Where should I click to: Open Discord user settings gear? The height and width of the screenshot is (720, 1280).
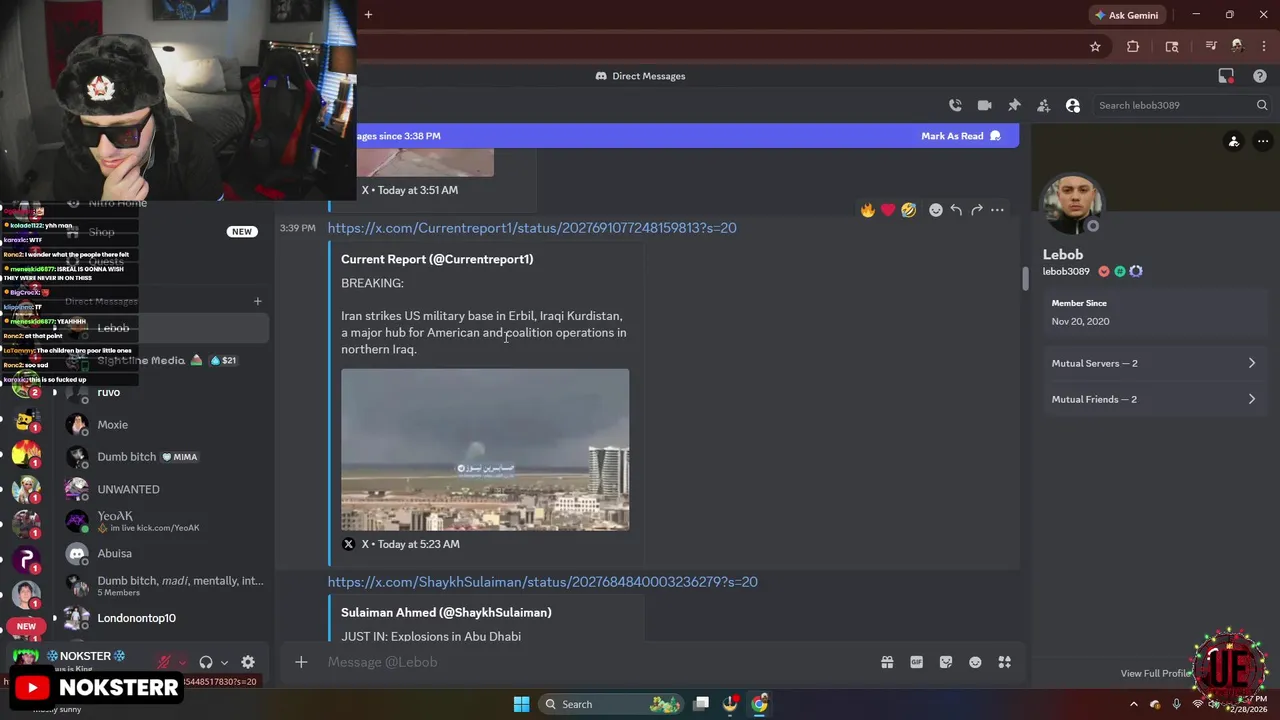pos(248,662)
